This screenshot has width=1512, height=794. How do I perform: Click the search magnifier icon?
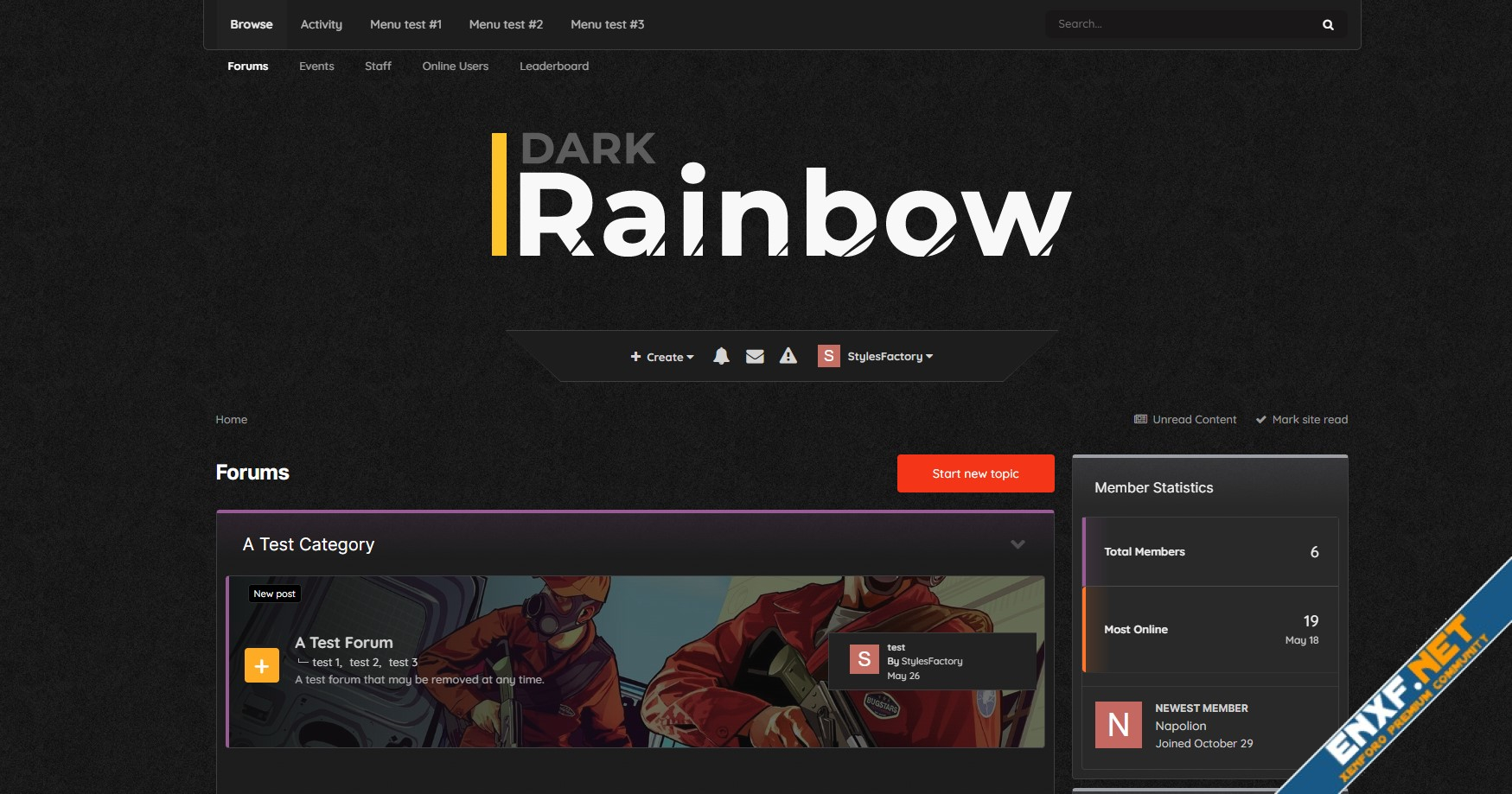[x=1328, y=25]
